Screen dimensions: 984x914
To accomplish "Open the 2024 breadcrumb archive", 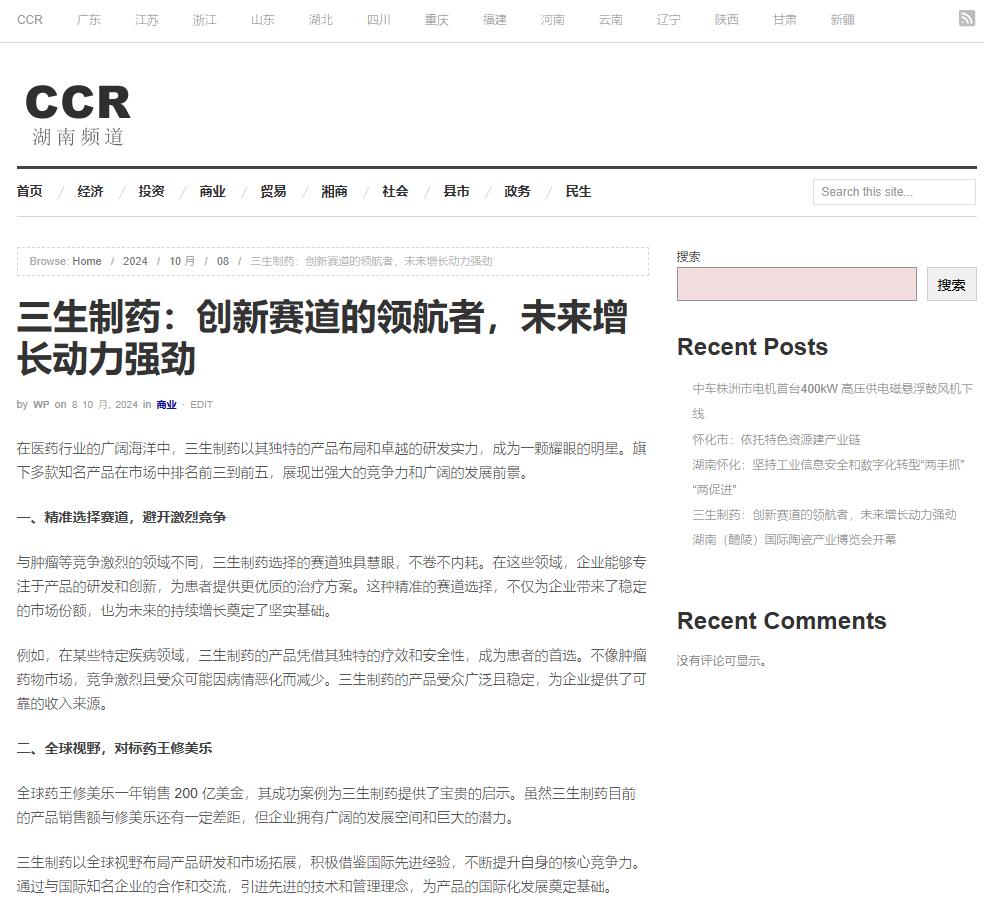I will (135, 261).
